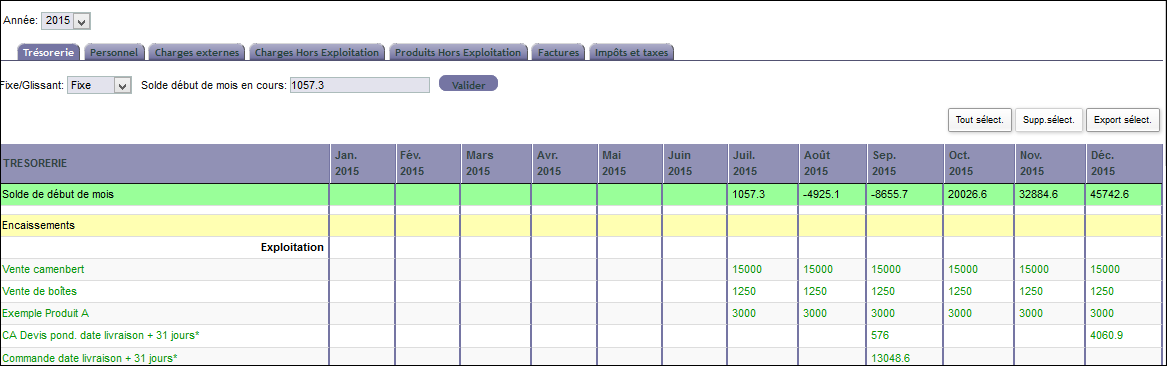Click Vente camembert July value 15000
1167x366 pixels.
(747, 269)
